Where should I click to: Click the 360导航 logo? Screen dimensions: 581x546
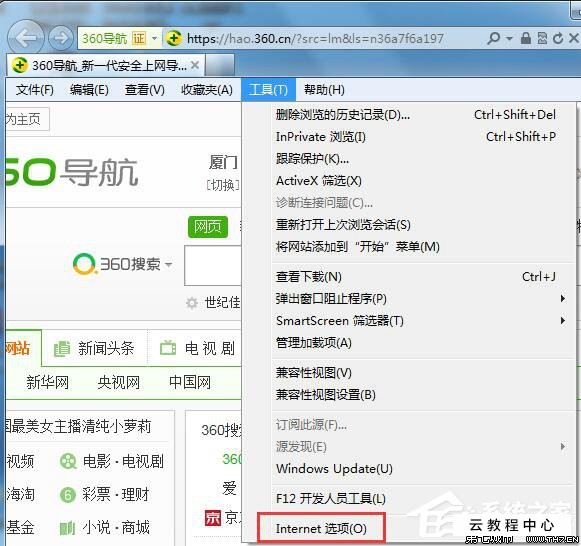72,172
